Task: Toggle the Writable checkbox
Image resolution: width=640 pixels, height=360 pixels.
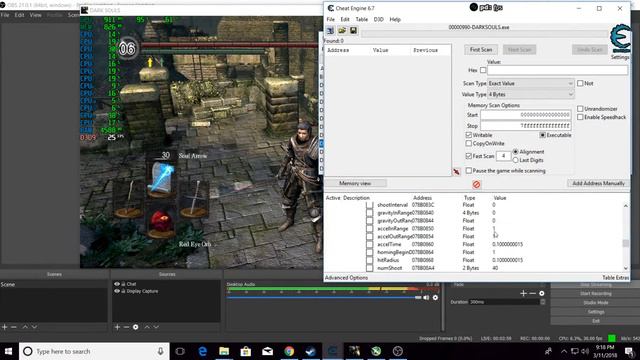Action: tap(469, 135)
